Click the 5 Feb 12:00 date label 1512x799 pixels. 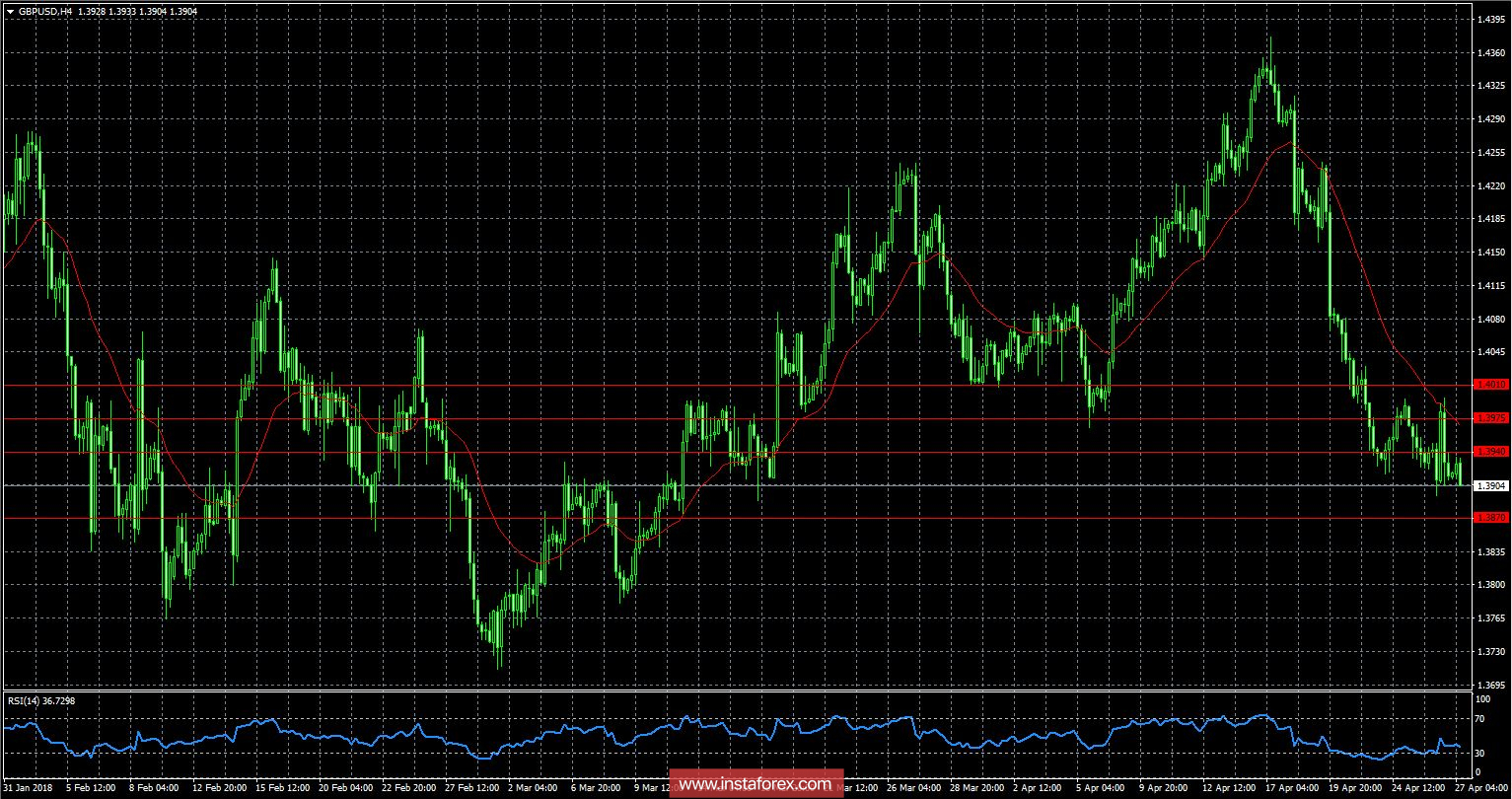89,789
